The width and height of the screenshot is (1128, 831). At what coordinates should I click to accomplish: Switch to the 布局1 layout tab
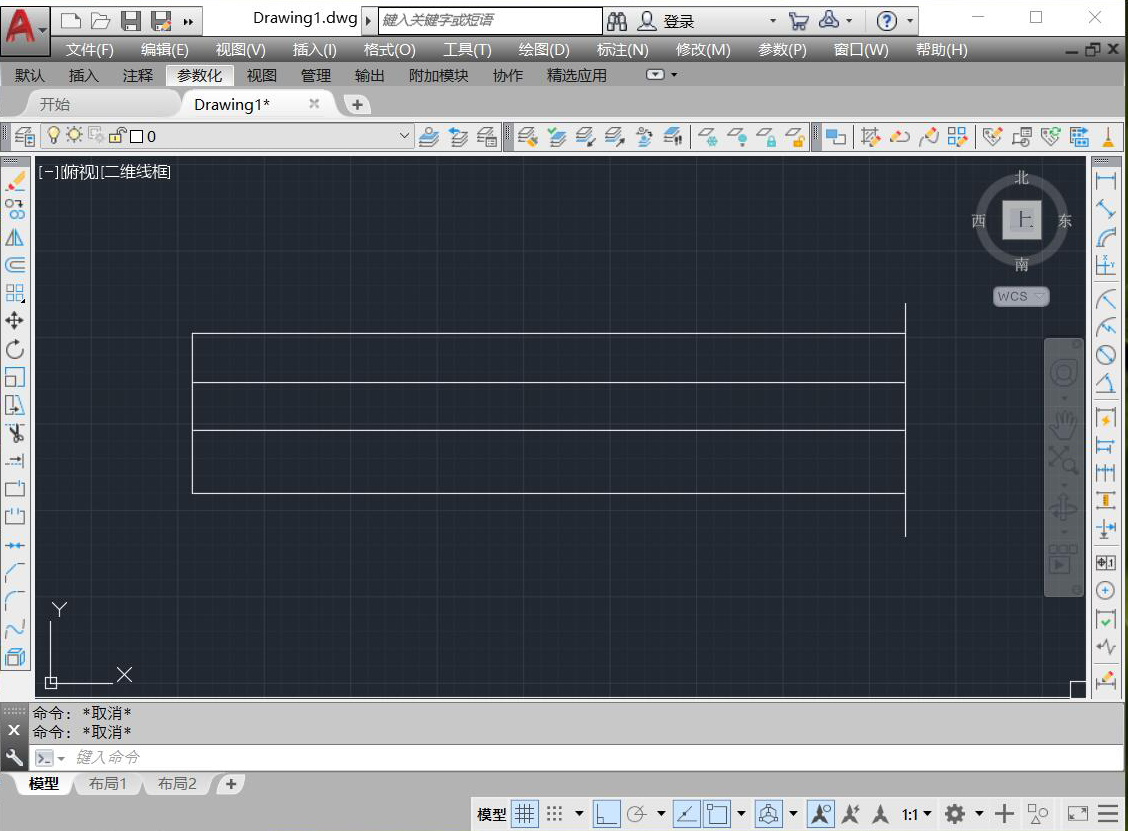(108, 784)
